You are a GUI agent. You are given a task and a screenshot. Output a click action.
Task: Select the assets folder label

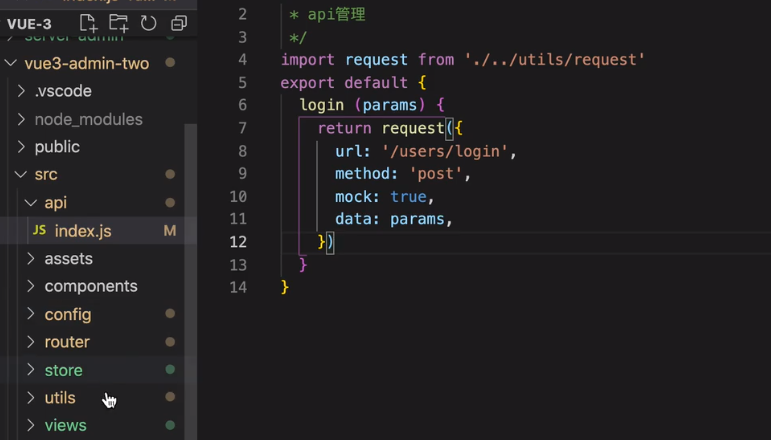point(68,259)
